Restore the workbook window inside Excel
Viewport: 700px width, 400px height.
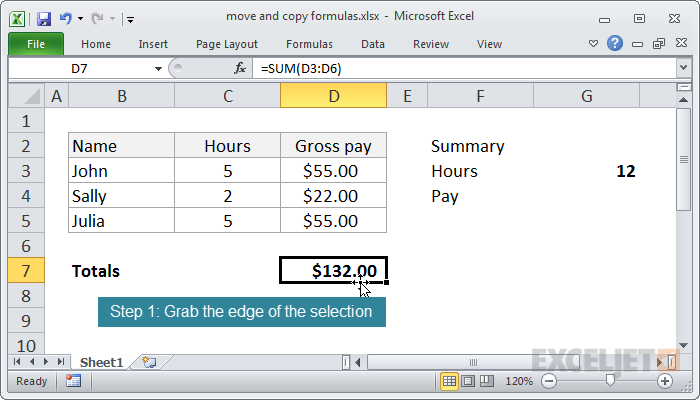pyautogui.click(x=658, y=43)
